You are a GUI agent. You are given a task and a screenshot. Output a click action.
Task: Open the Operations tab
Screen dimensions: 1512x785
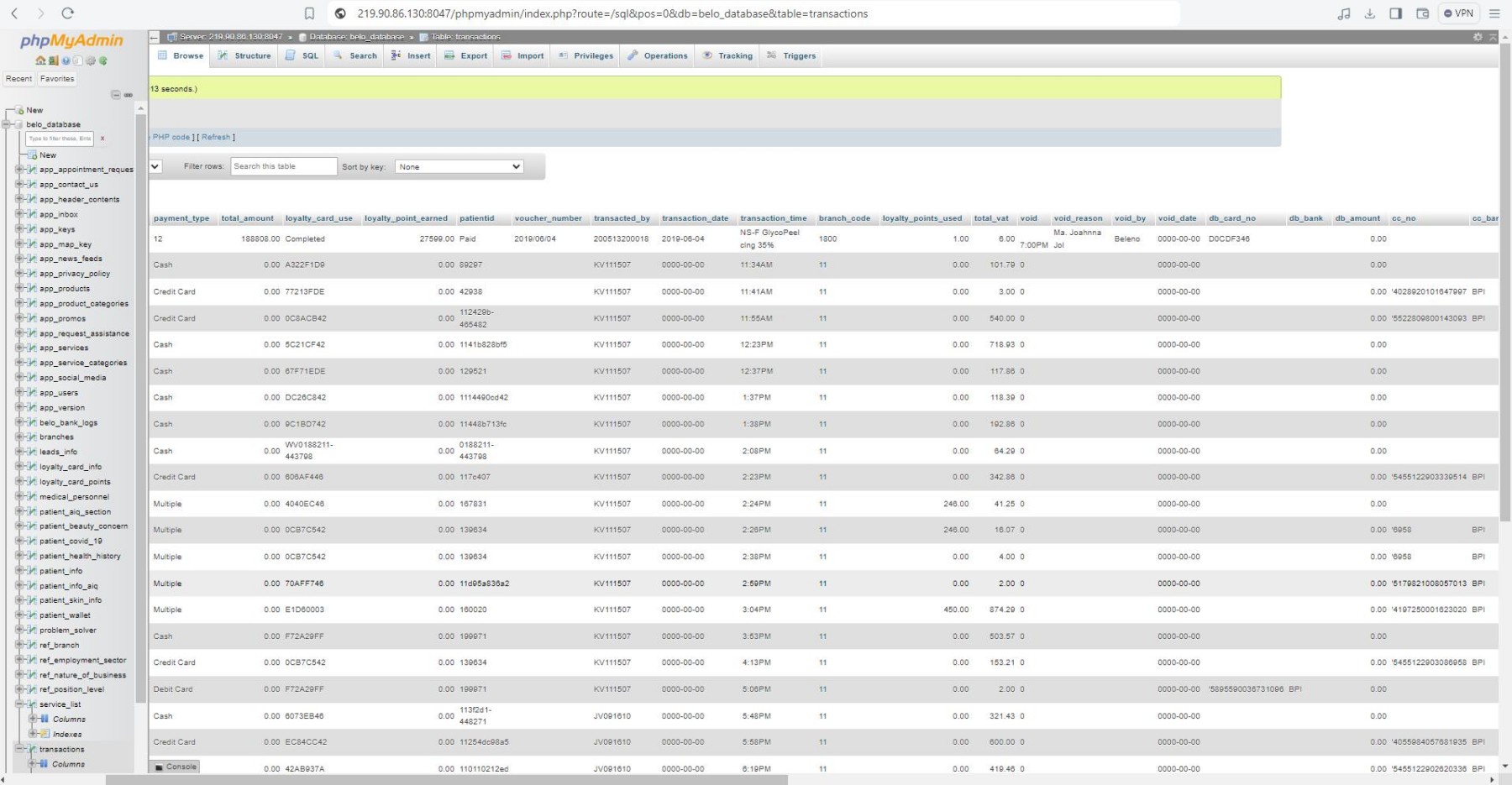click(658, 55)
